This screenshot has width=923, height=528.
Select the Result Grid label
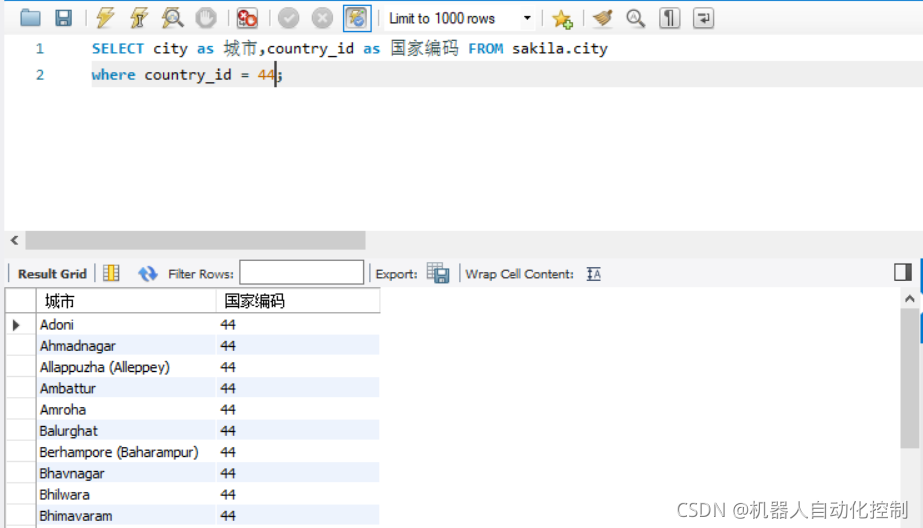pos(52,274)
